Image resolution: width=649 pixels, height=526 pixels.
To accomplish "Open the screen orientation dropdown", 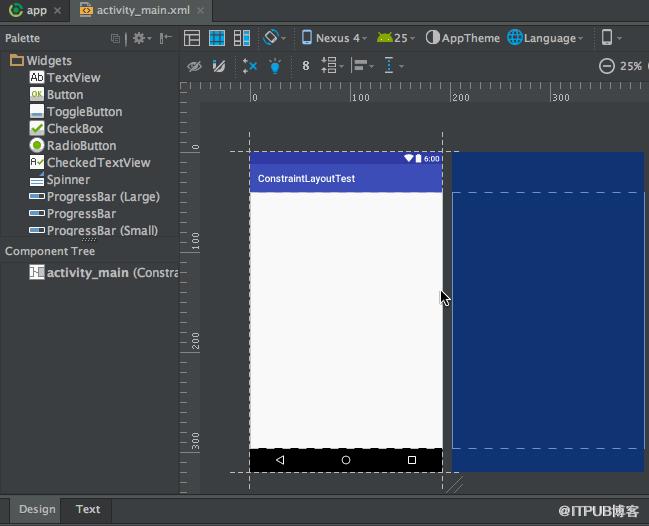I will pos(275,38).
